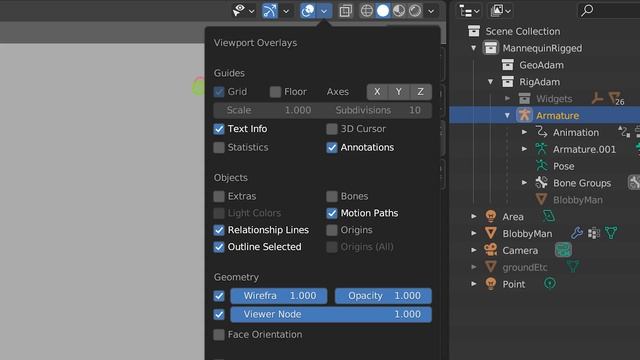The height and width of the screenshot is (360, 640).
Task: Click the grid Scale field
Action: [268, 110]
